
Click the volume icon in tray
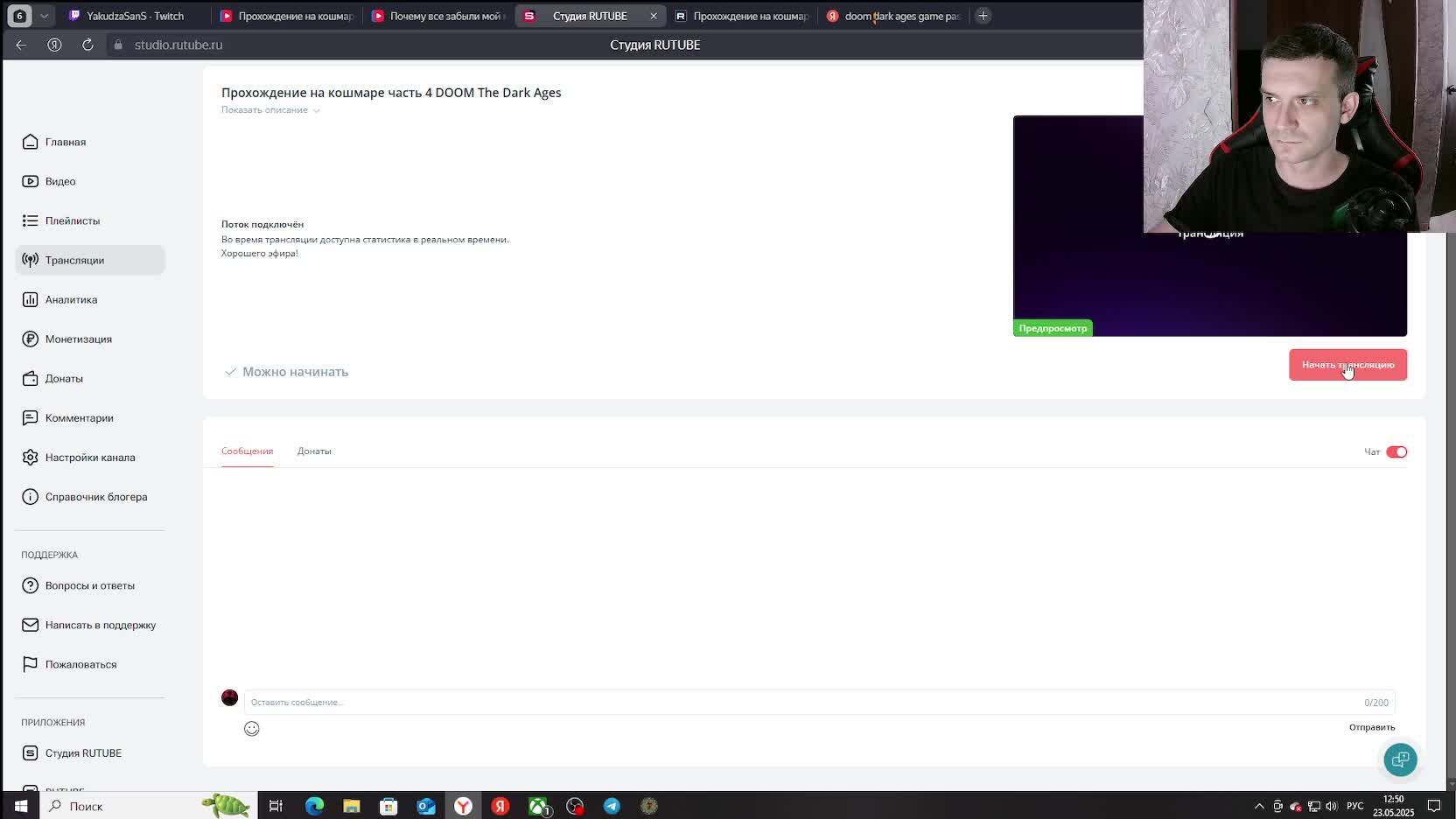[x=1331, y=806]
